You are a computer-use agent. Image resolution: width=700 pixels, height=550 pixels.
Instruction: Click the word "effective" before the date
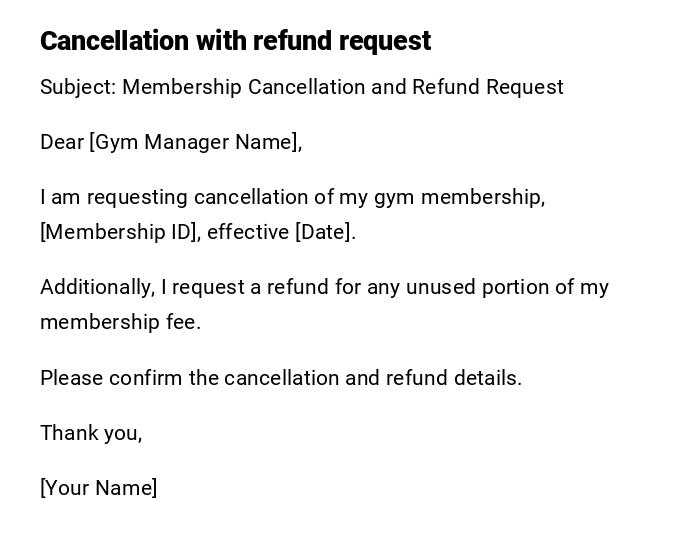tap(247, 232)
